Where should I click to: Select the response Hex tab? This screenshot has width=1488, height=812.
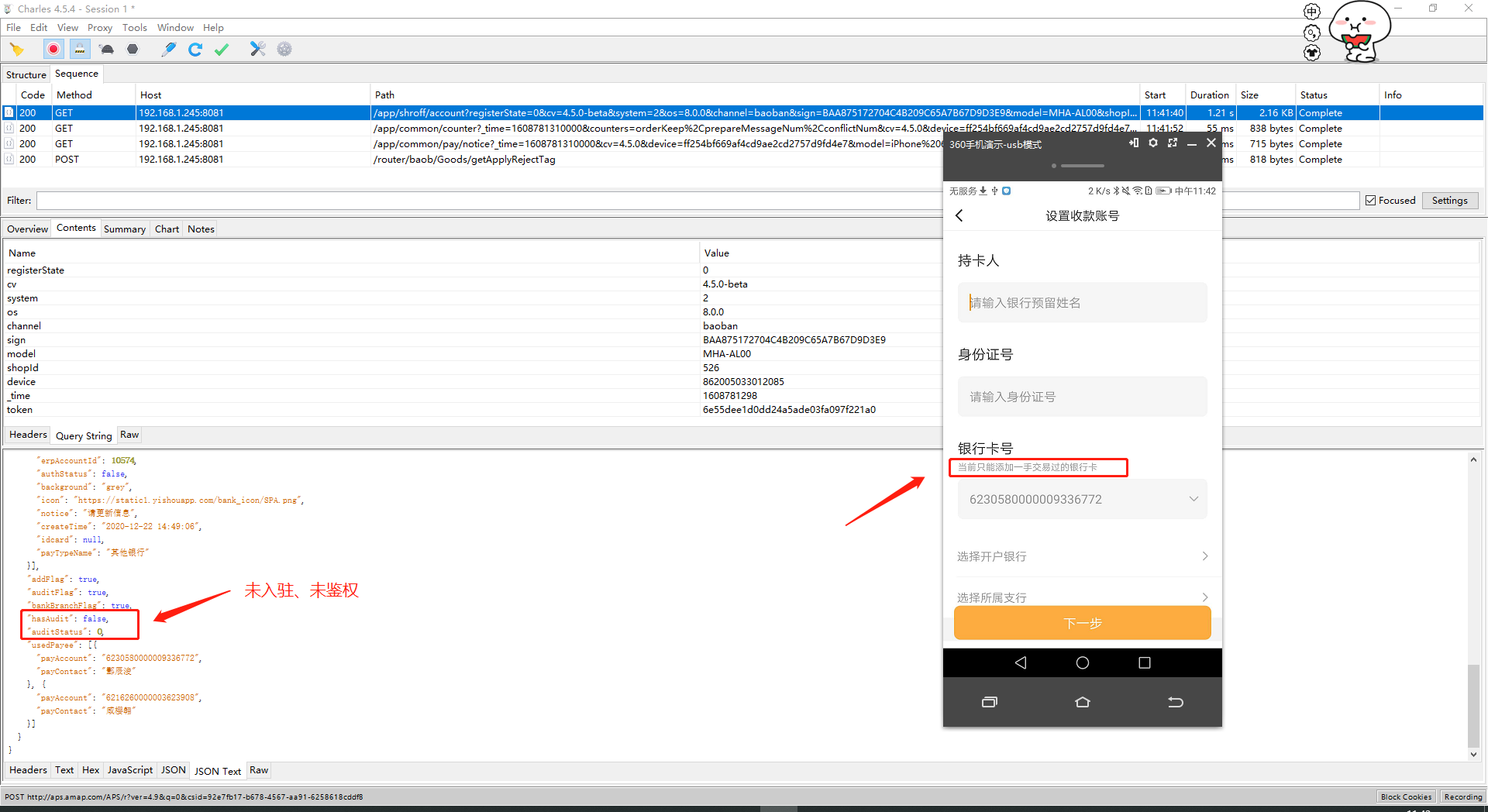click(x=91, y=770)
